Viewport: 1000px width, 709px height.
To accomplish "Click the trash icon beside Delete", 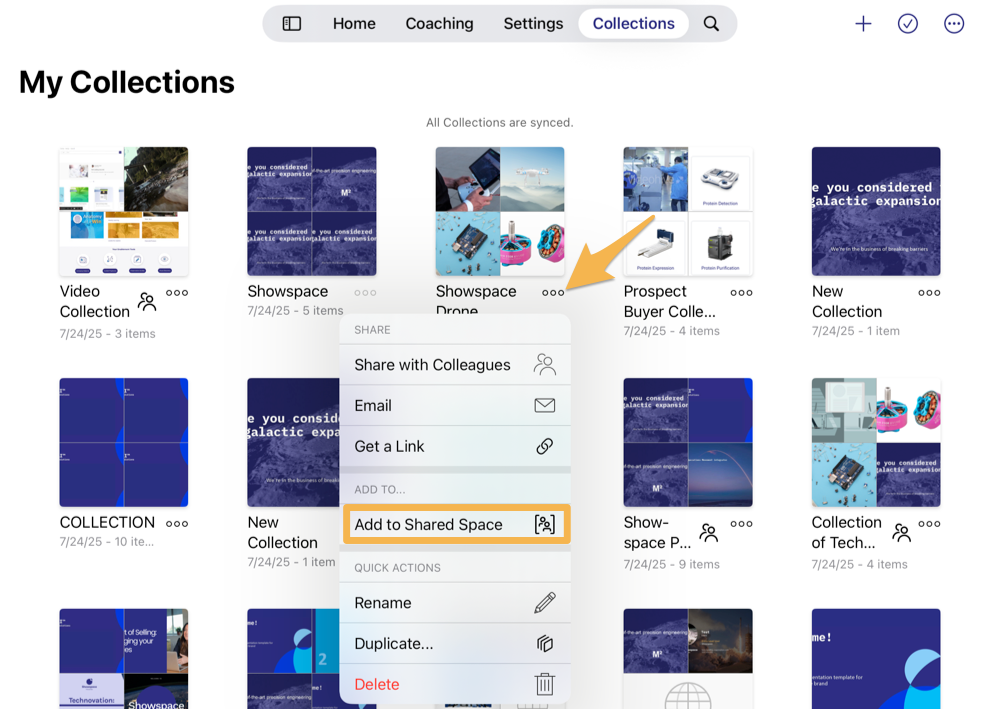I will coord(545,685).
